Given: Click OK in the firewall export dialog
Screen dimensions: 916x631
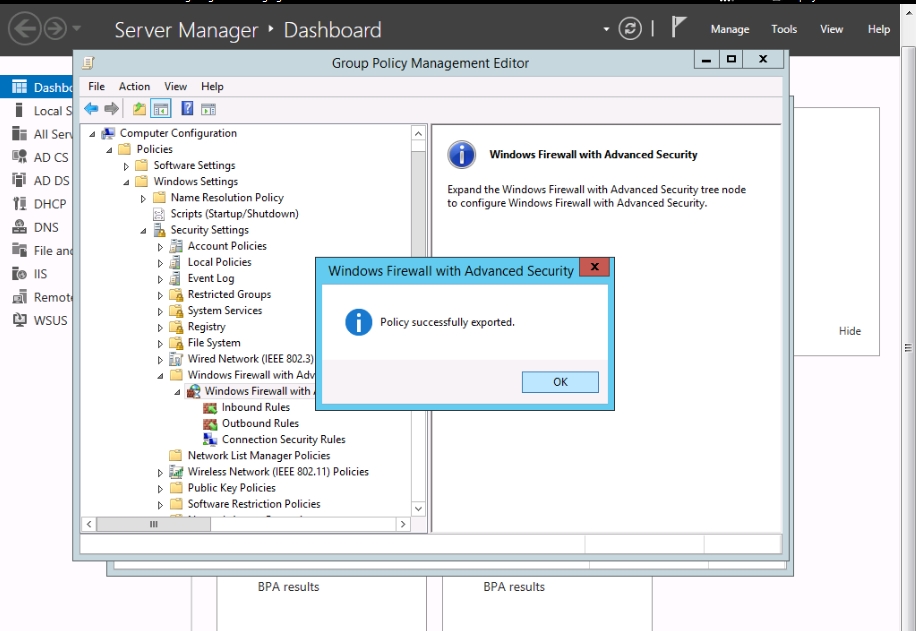Looking at the screenshot, I should 560,382.
